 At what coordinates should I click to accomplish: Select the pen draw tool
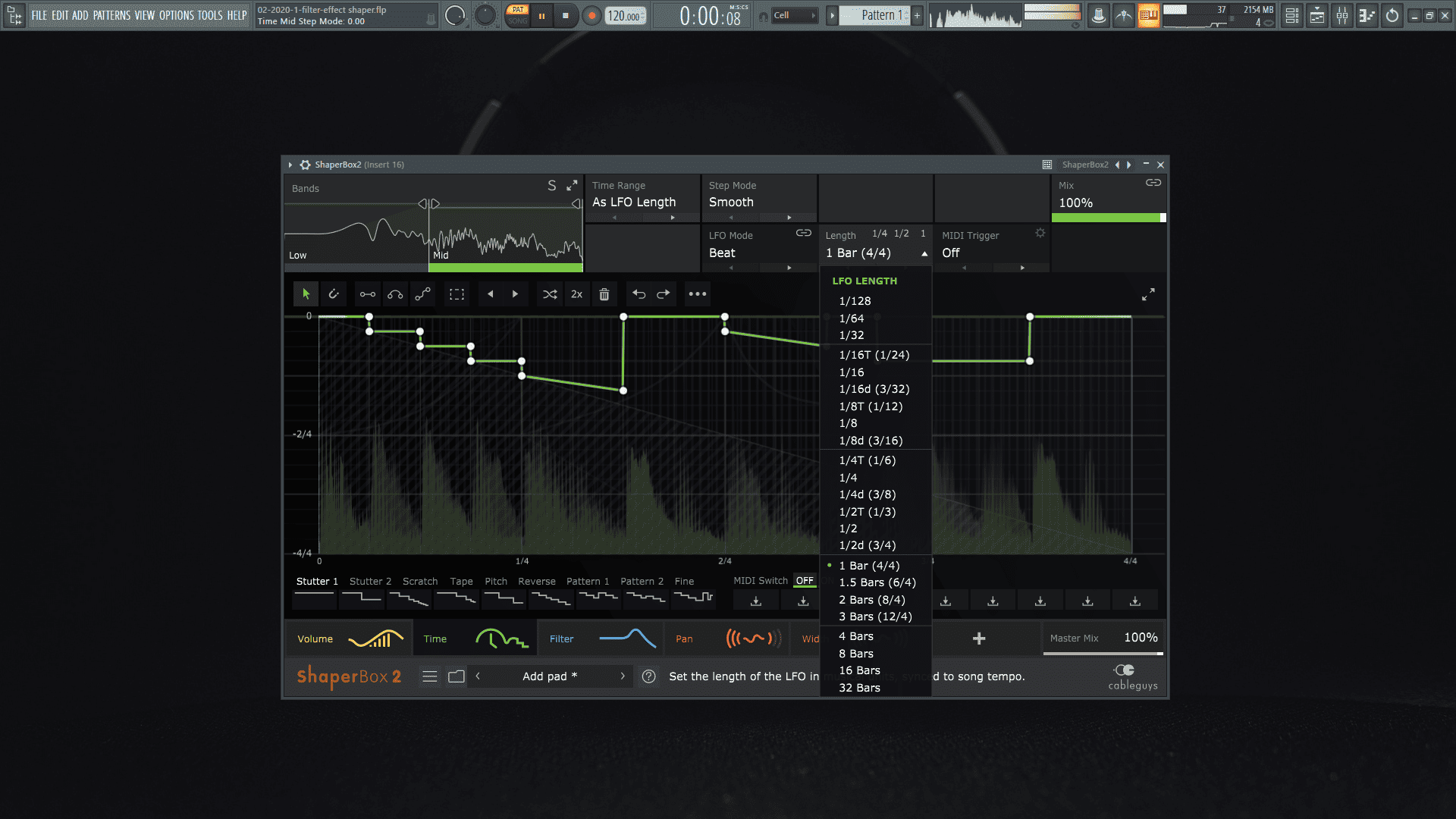(334, 294)
